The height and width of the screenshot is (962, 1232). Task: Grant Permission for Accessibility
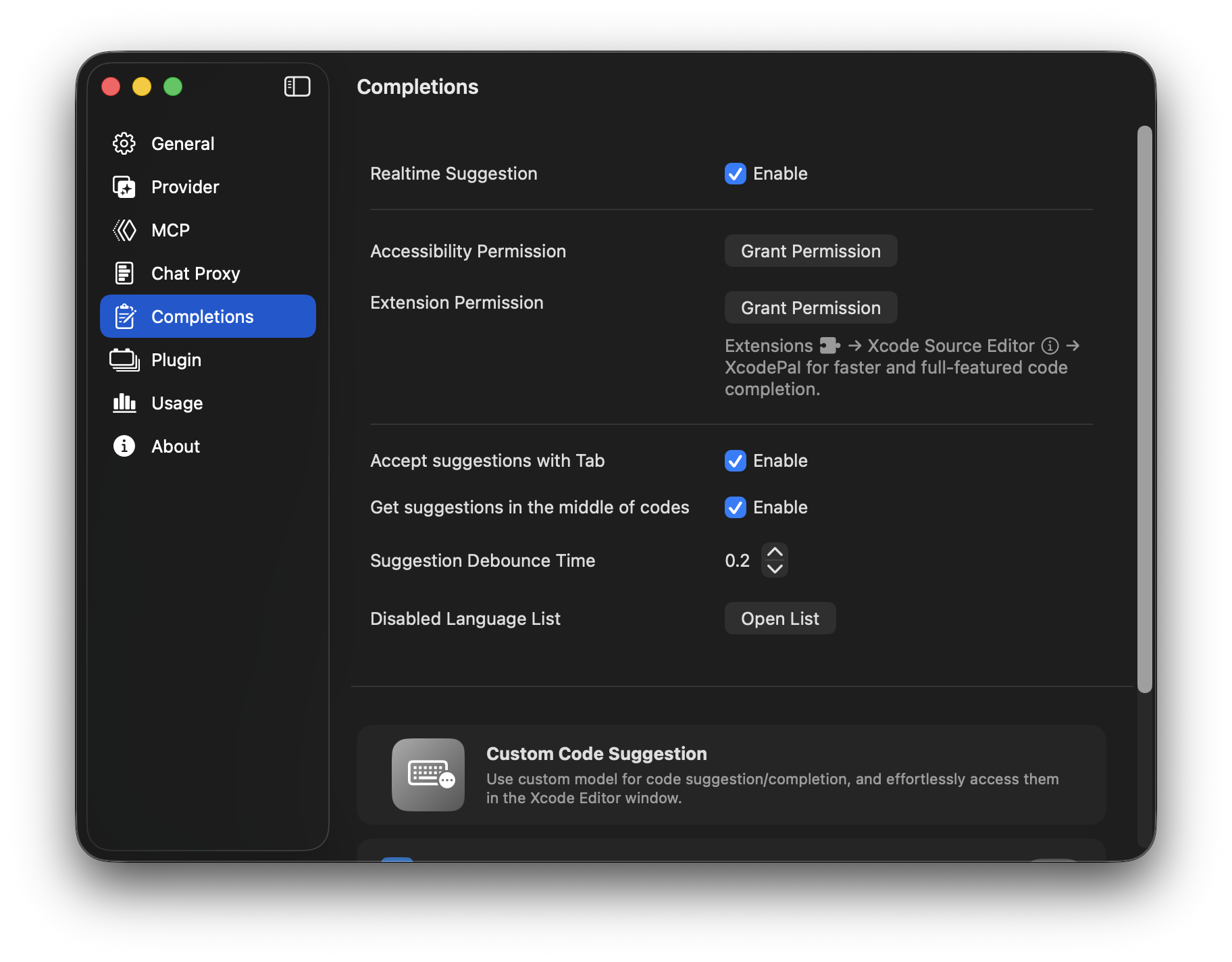point(811,251)
